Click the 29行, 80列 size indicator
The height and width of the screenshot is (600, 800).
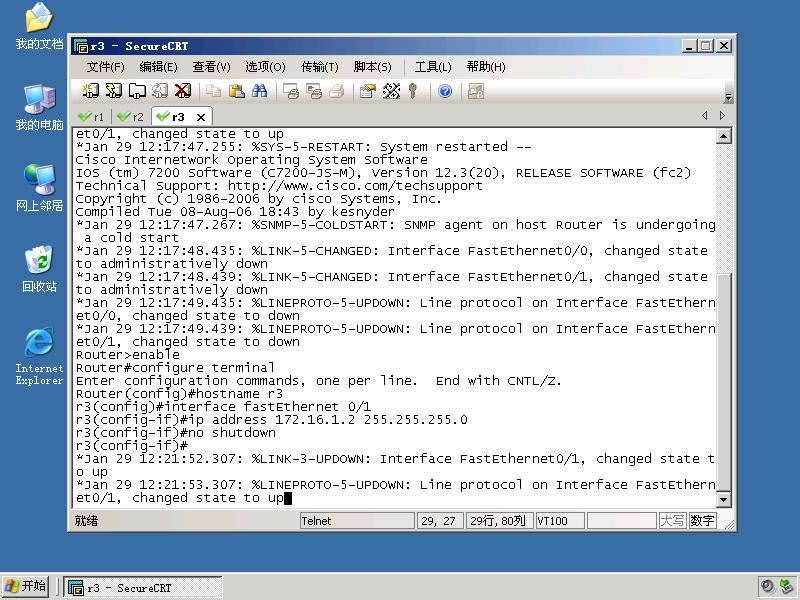(499, 521)
